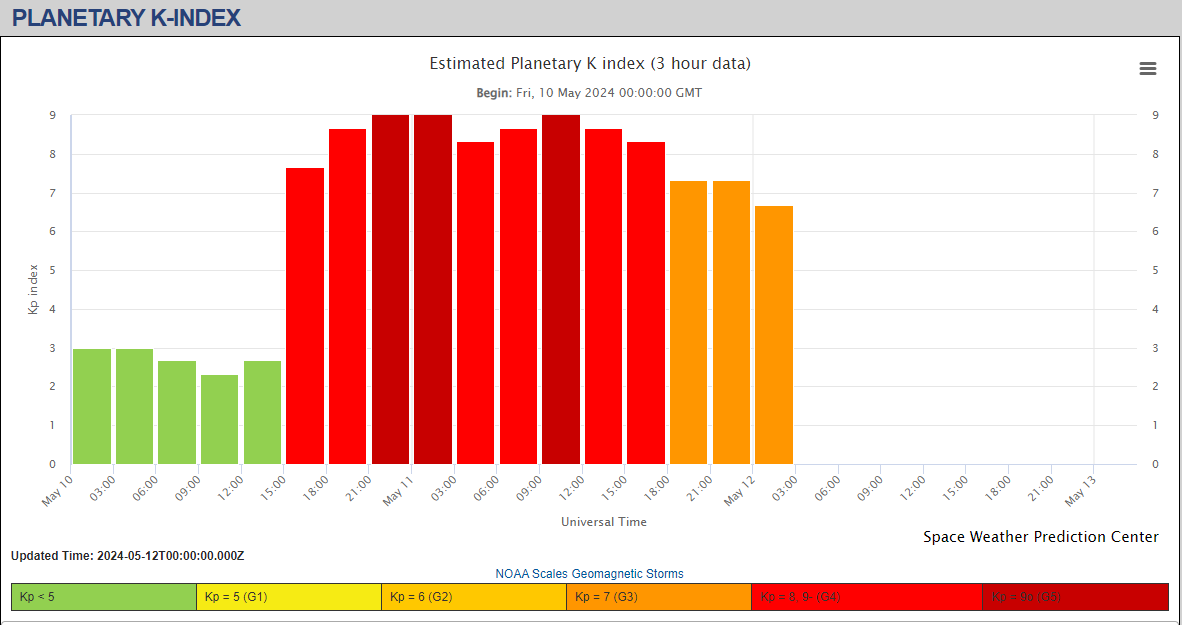1182x625 pixels.
Task: Click the yellow Kp = 5 (G1) legend swatch
Action: pyautogui.click(x=289, y=597)
